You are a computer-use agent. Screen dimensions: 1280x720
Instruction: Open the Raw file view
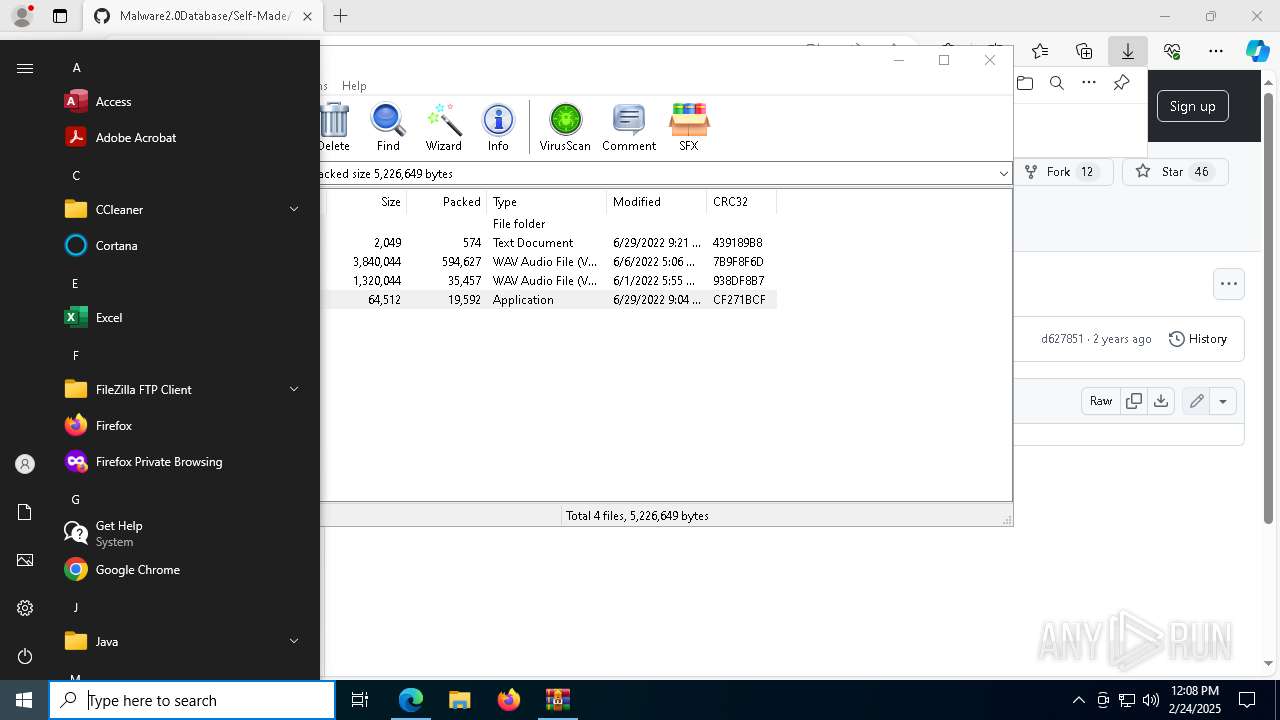[1101, 401]
